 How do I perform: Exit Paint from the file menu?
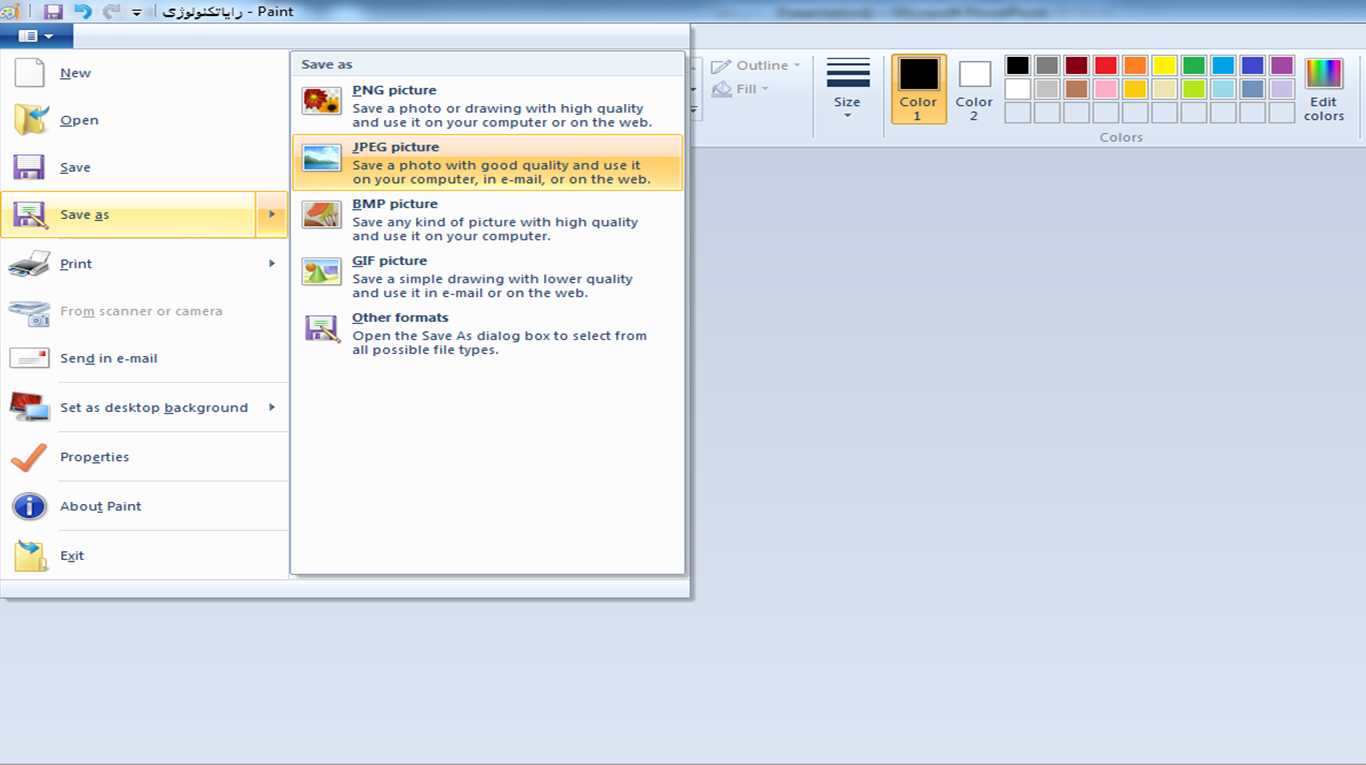tap(72, 556)
